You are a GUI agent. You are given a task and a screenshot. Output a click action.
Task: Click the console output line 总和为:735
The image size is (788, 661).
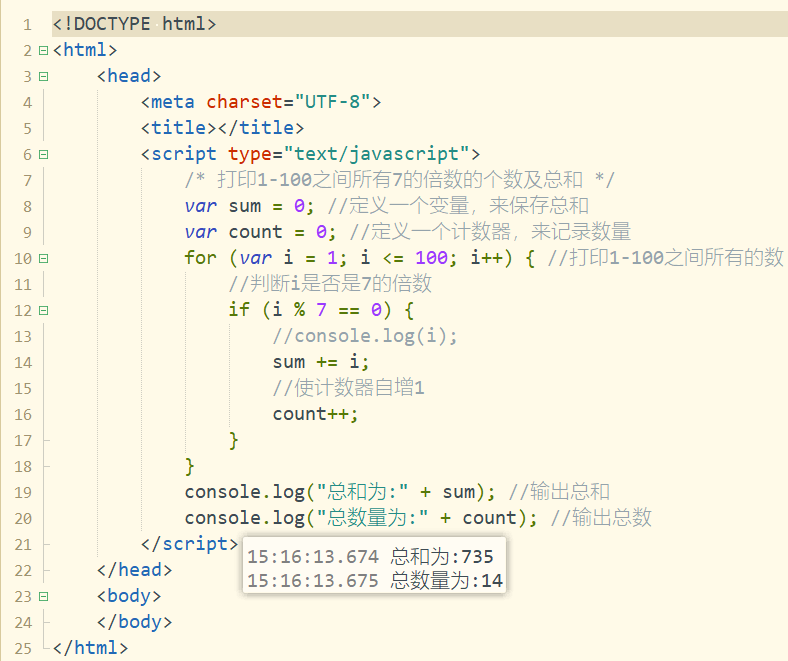point(370,556)
